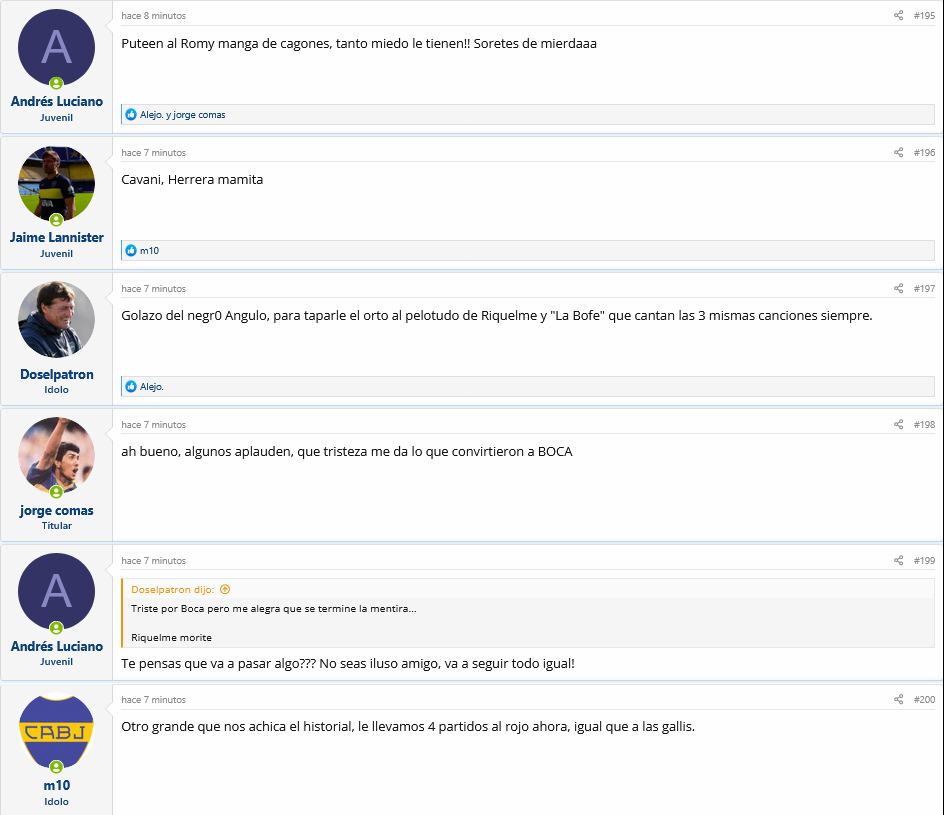Expand the quoted text 'Riquelme morite' block
This screenshot has height=815, width=944.
click(x=172, y=637)
